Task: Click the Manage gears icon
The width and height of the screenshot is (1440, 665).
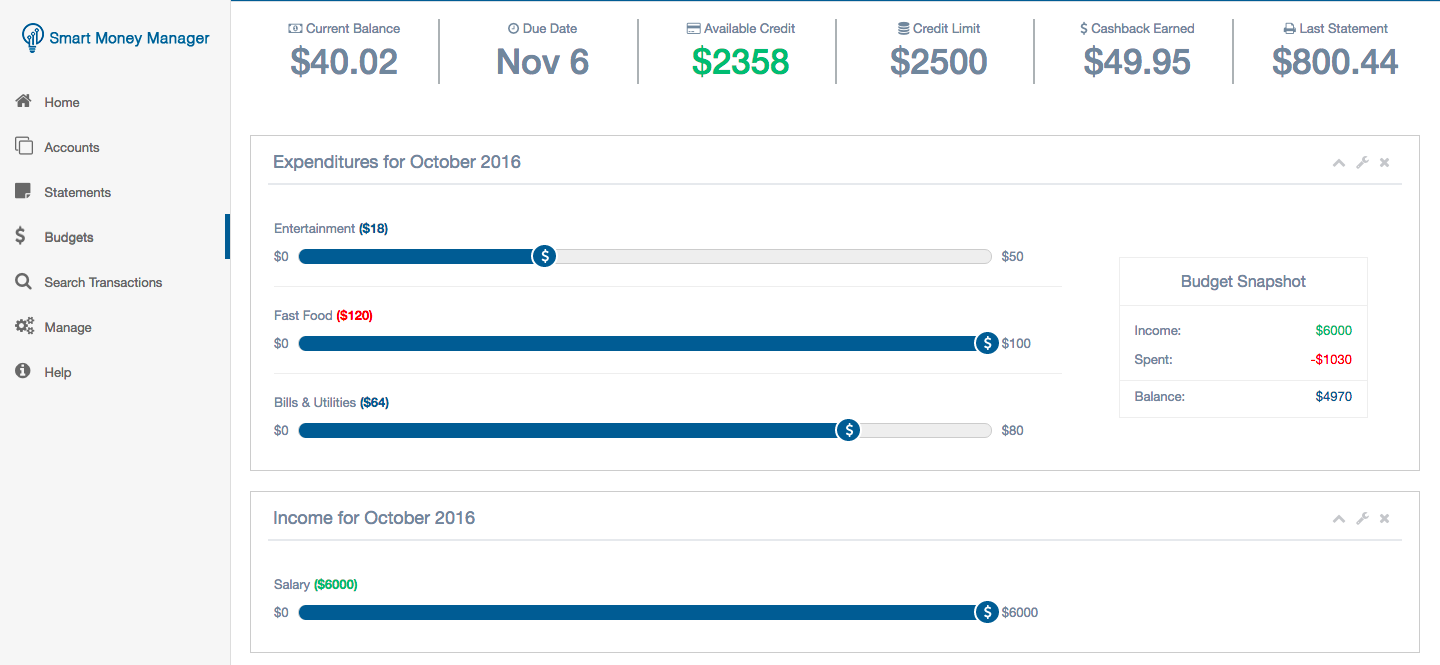Action: [24, 326]
